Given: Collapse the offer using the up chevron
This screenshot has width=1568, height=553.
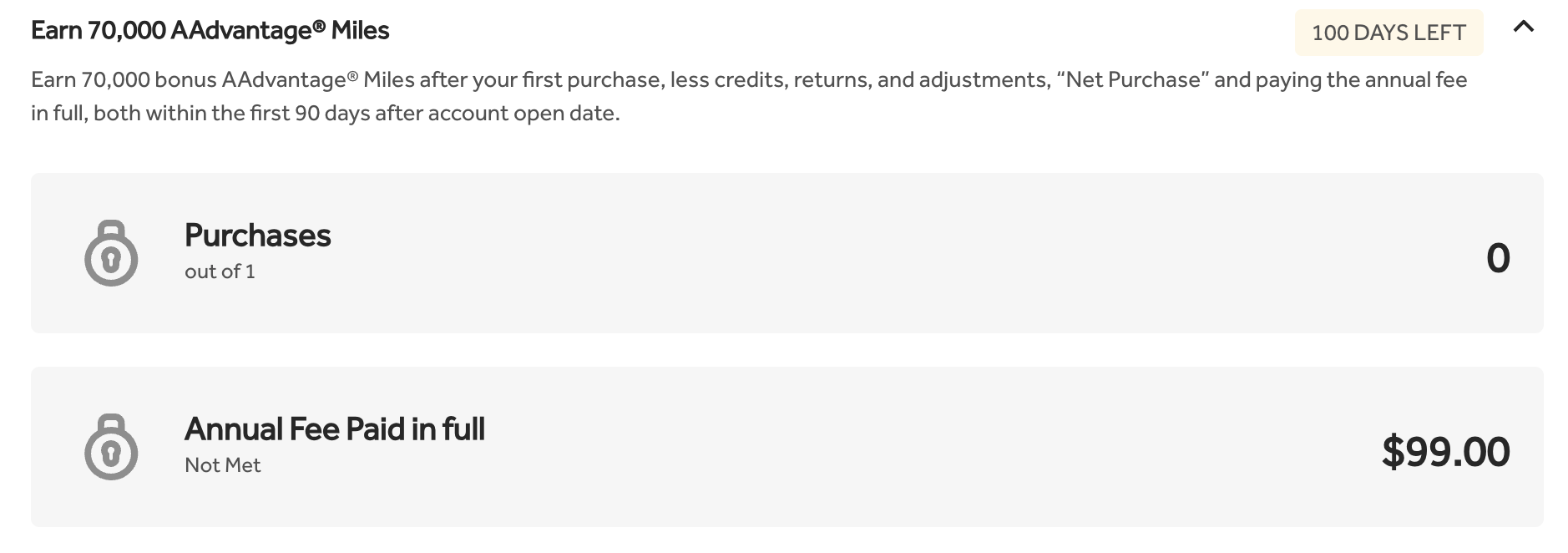Looking at the screenshot, I should click(1523, 27).
